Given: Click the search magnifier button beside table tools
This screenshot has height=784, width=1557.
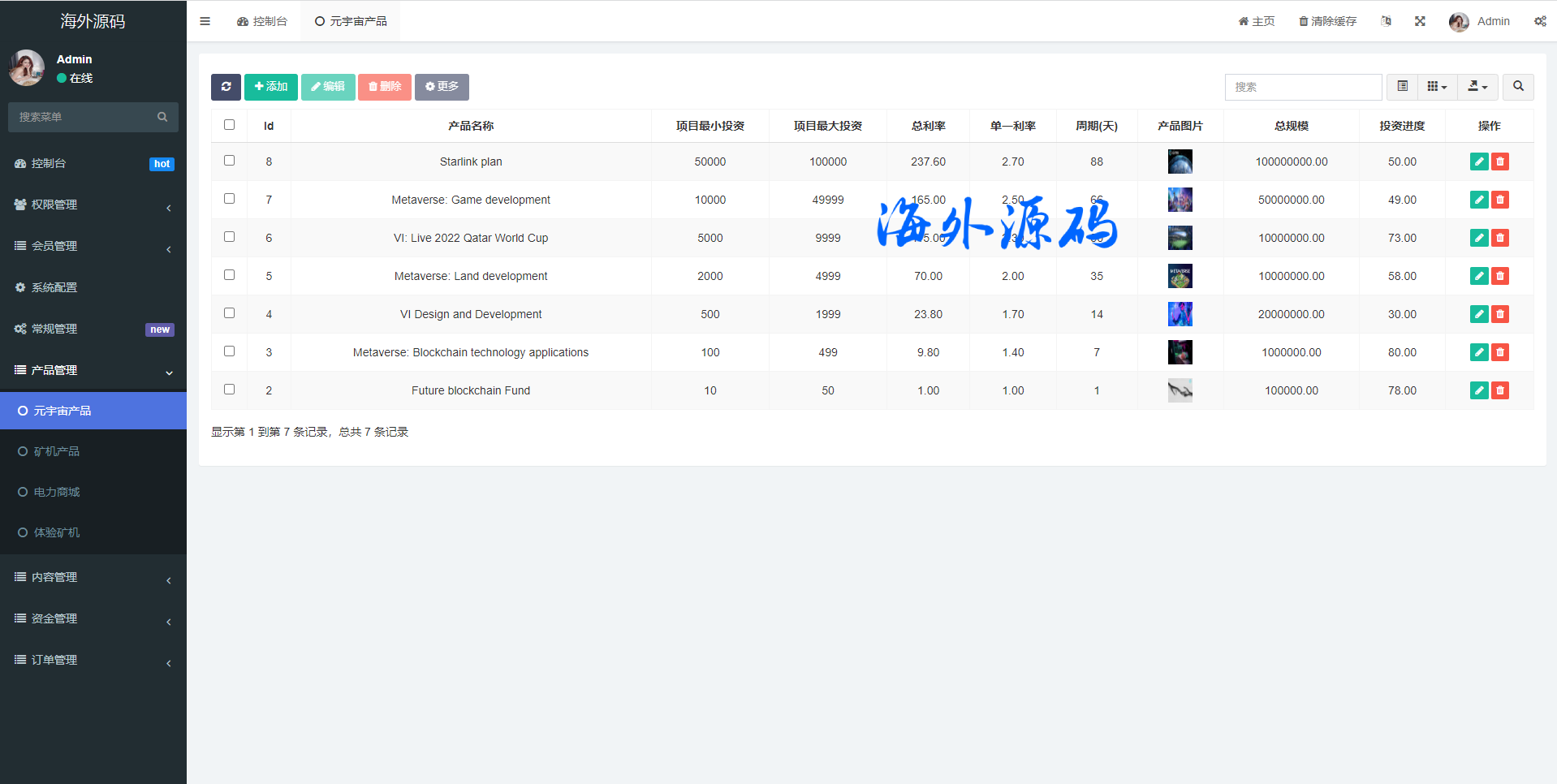Looking at the screenshot, I should click(1518, 87).
